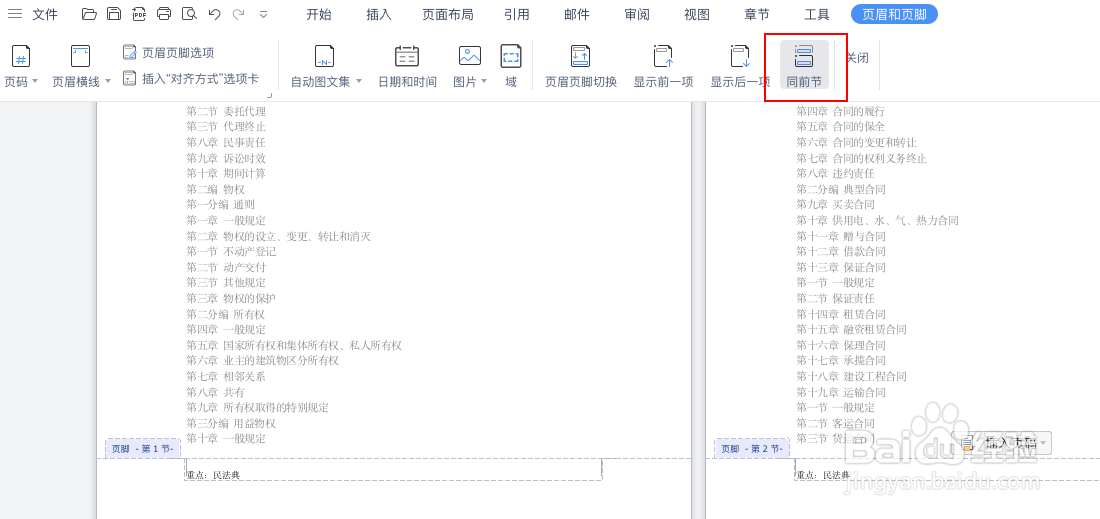Viewport: 1100px width, 519px height.
Task: Switch to the 审阅 tab
Action: tap(637, 14)
